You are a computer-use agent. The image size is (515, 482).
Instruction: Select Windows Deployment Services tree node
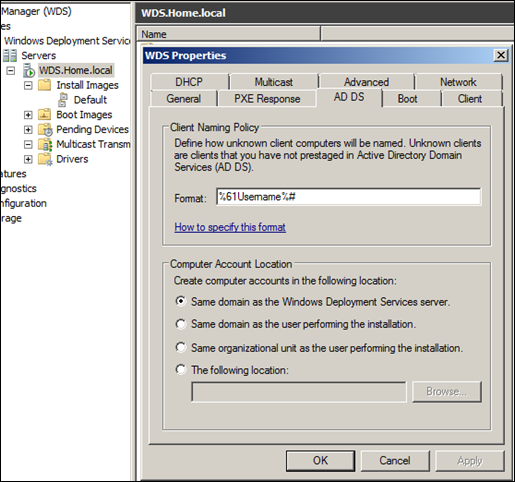[x=67, y=41]
